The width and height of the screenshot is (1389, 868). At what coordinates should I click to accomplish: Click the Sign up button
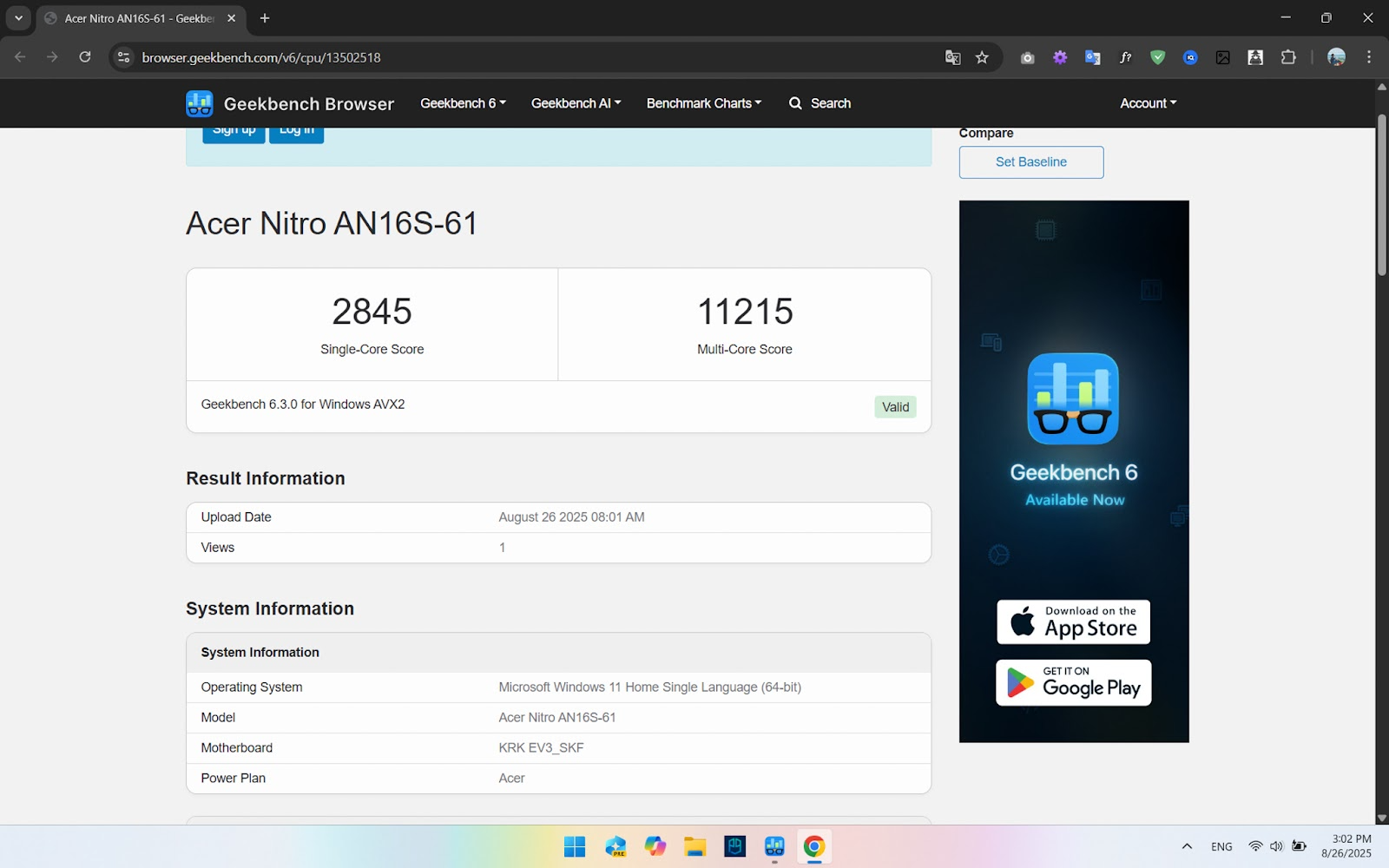point(234,133)
